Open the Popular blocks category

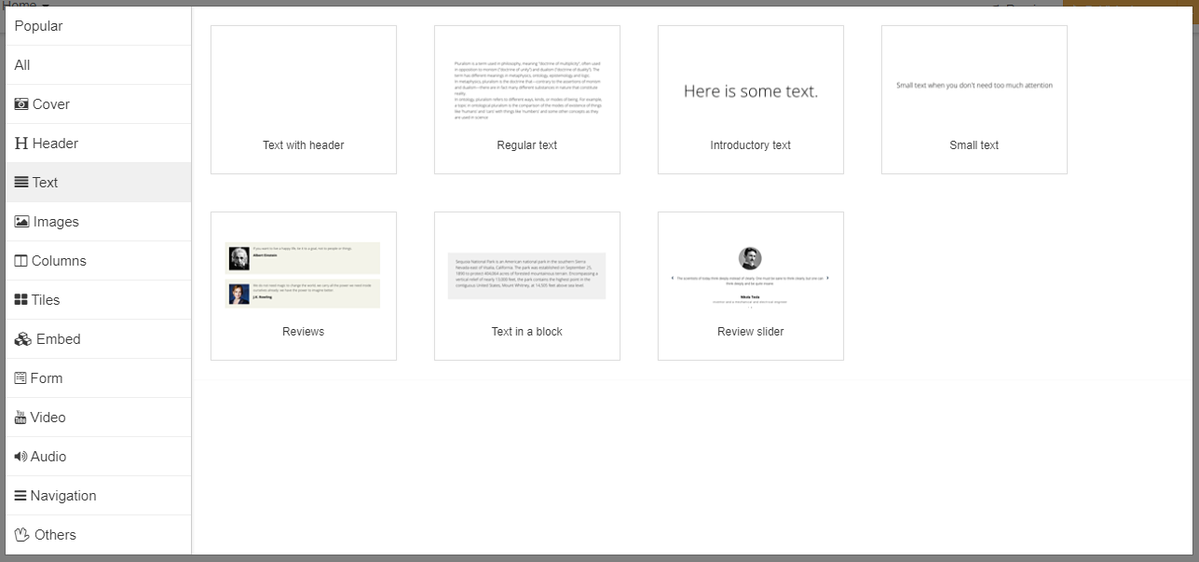99,26
